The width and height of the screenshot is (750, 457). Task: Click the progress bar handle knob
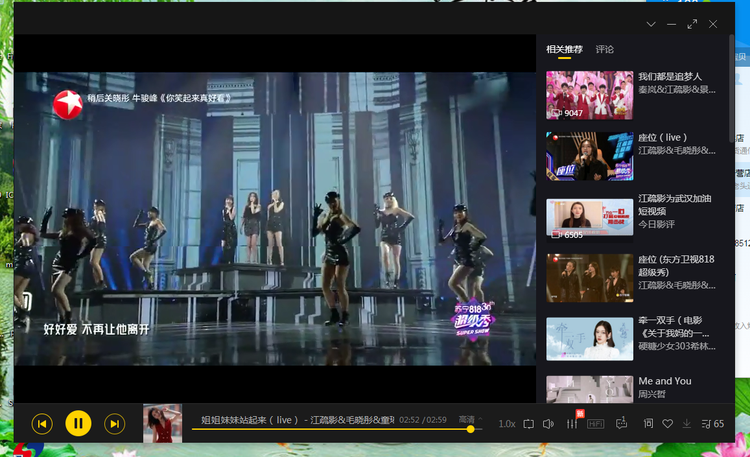[471, 429]
